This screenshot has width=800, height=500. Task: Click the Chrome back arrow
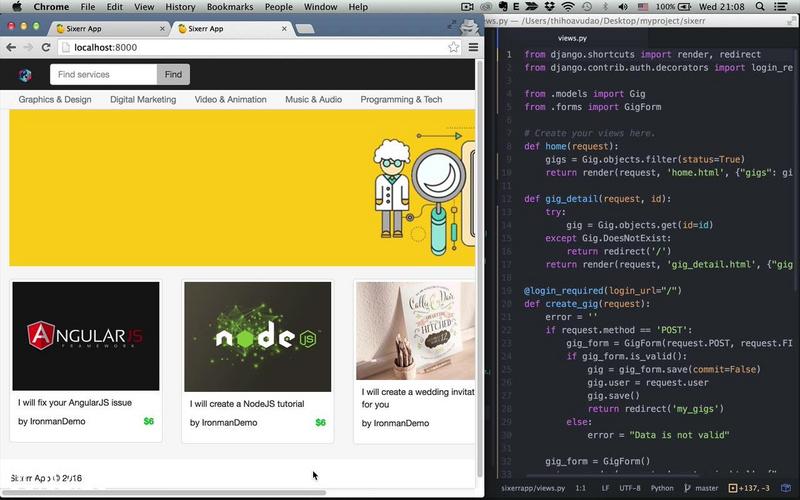tap(11, 47)
